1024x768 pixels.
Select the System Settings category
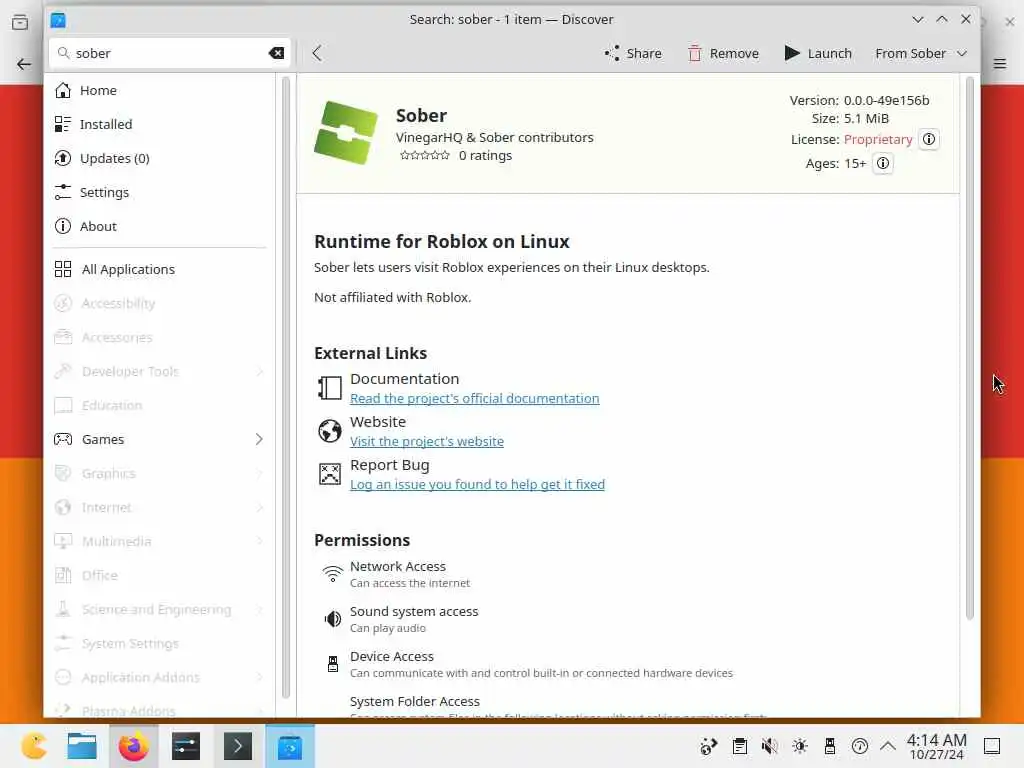coord(159,643)
